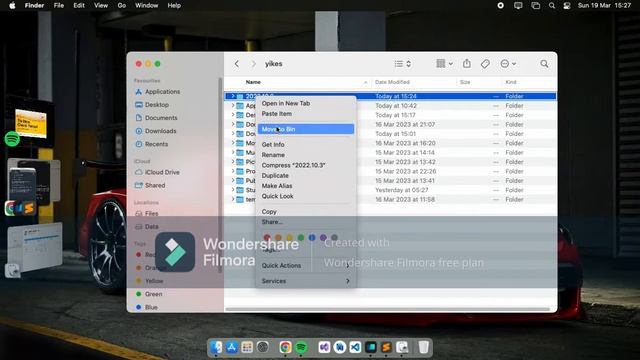Open the Group By toolbar dropdown
This screenshot has height=360, width=640.
(444, 64)
